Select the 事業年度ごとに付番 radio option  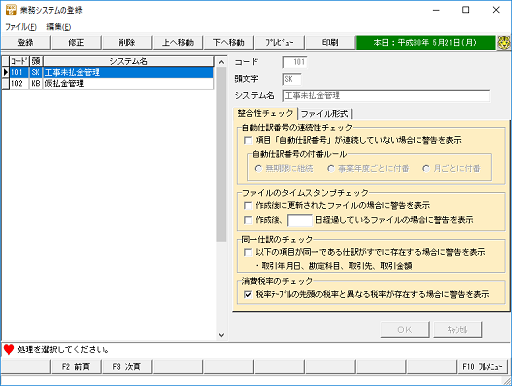pos(331,169)
